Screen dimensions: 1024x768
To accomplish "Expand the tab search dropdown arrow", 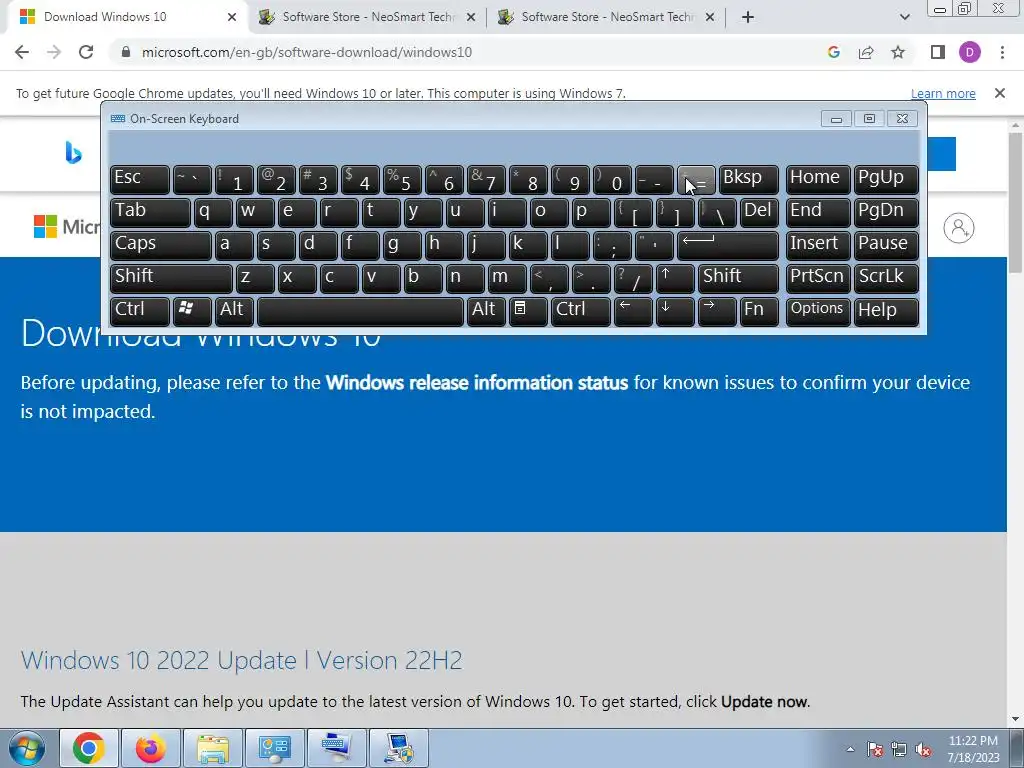I will coord(904,17).
